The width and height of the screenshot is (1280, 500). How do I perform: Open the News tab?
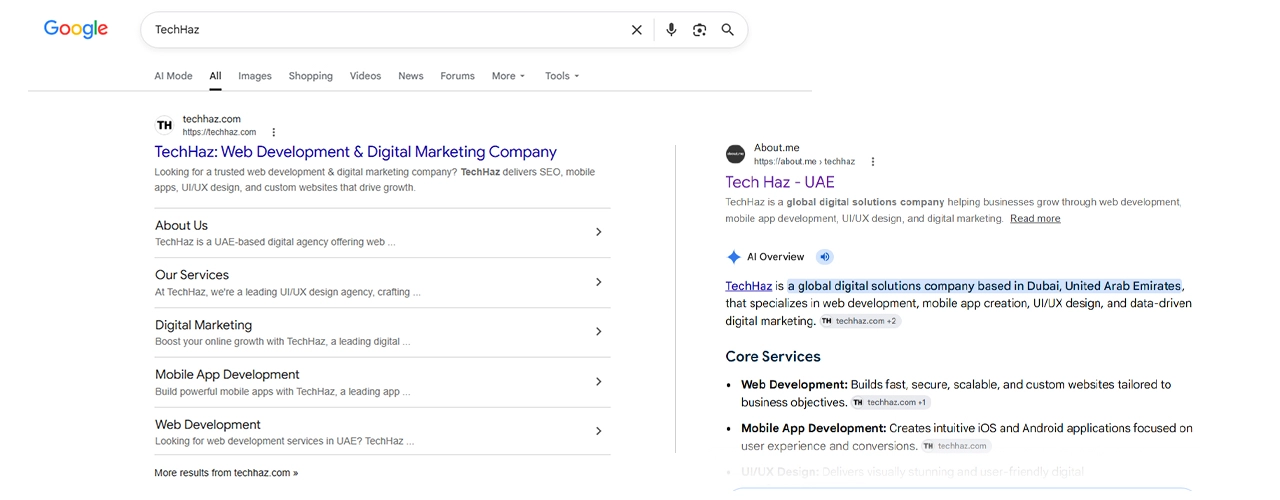pos(411,76)
